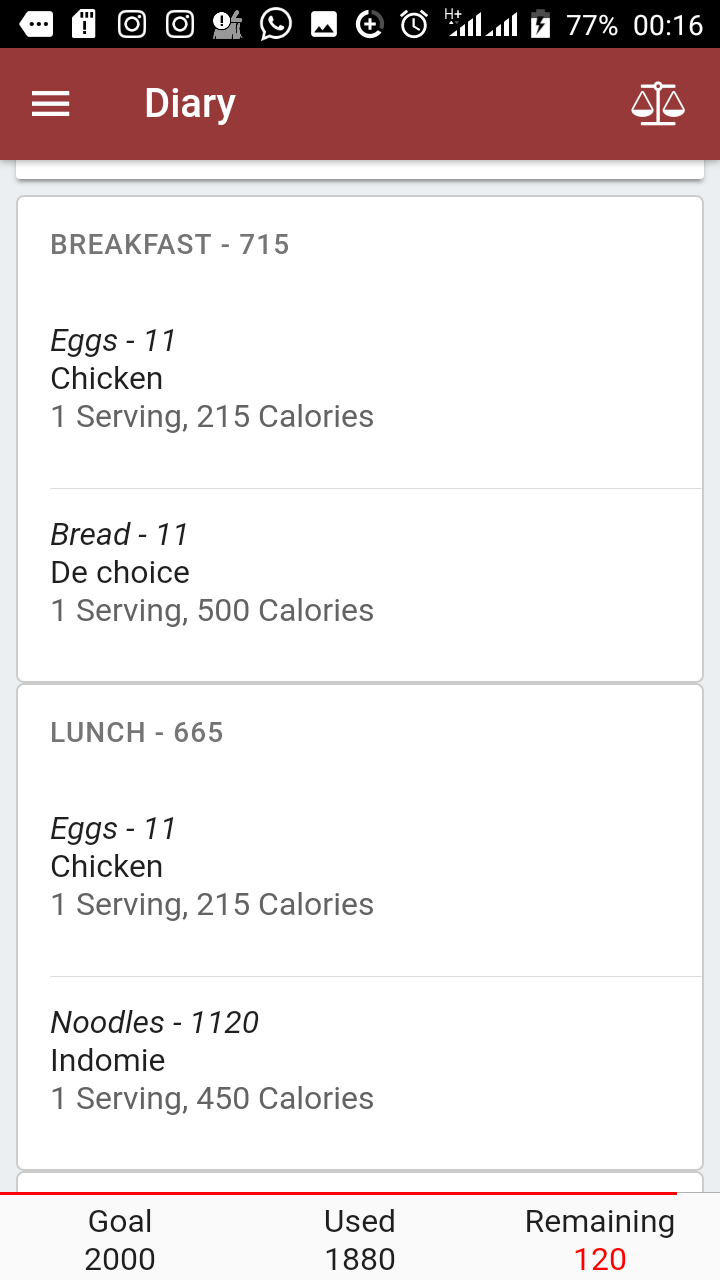Tap the clock showing 00:16
The height and width of the screenshot is (1280, 720).
(668, 24)
